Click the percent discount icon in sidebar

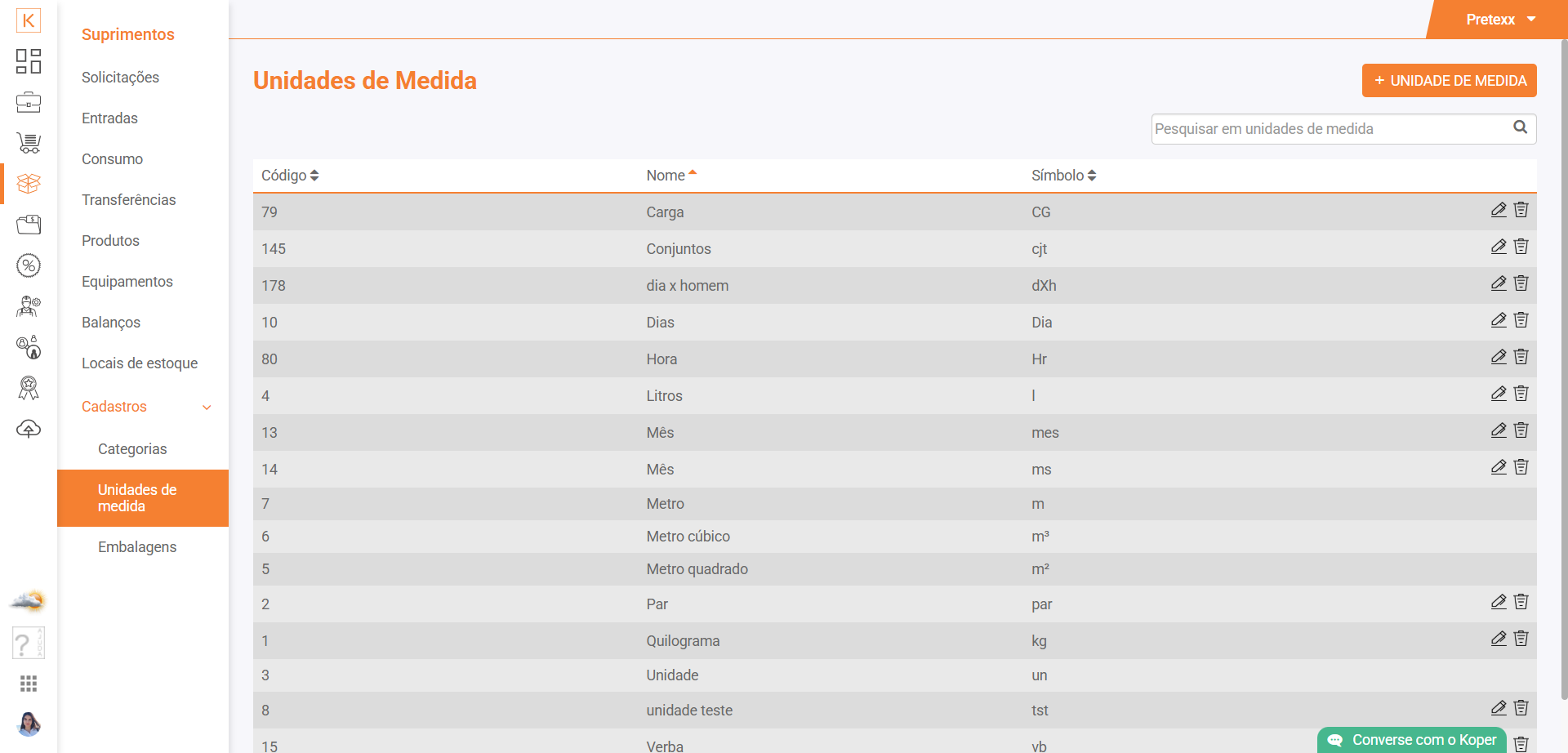coord(29,265)
